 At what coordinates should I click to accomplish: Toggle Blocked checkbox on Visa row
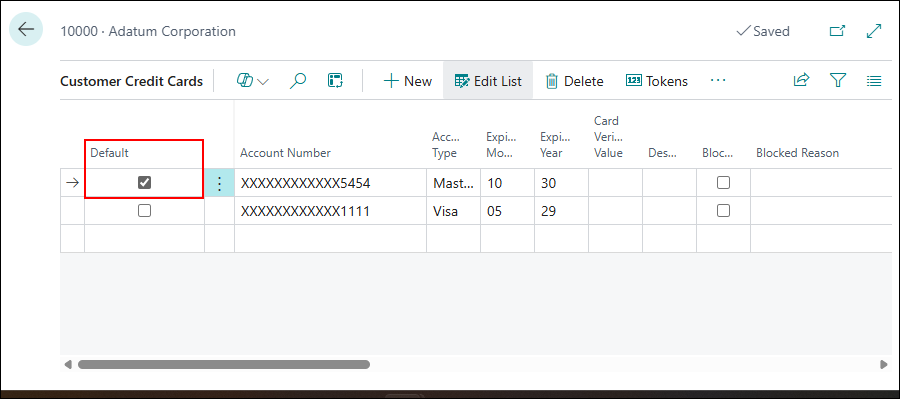(x=724, y=211)
